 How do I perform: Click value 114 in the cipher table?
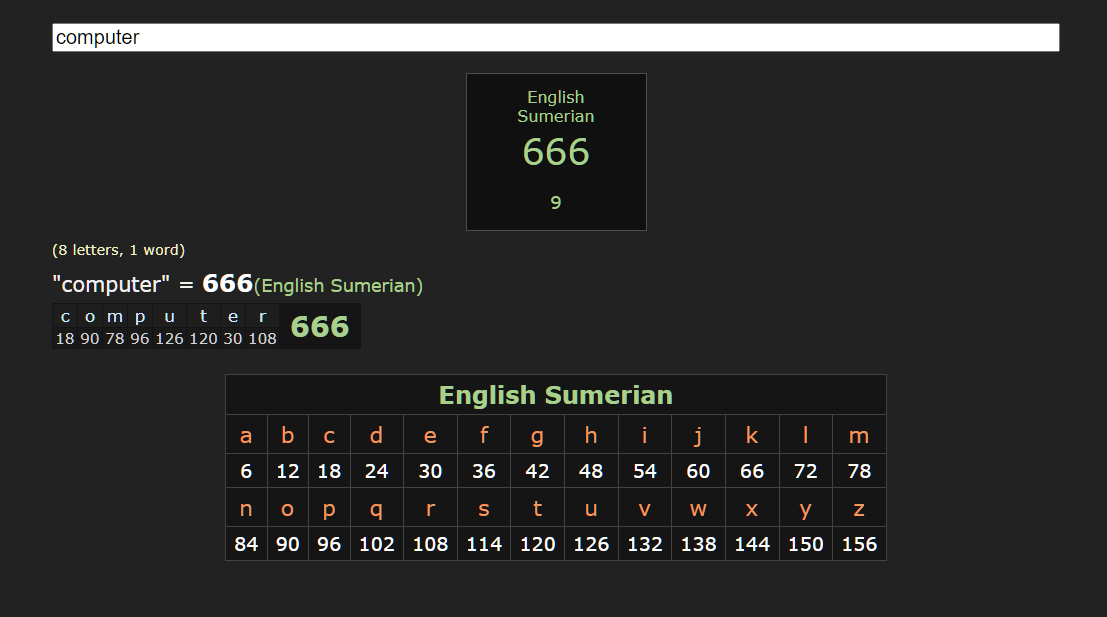(x=484, y=544)
